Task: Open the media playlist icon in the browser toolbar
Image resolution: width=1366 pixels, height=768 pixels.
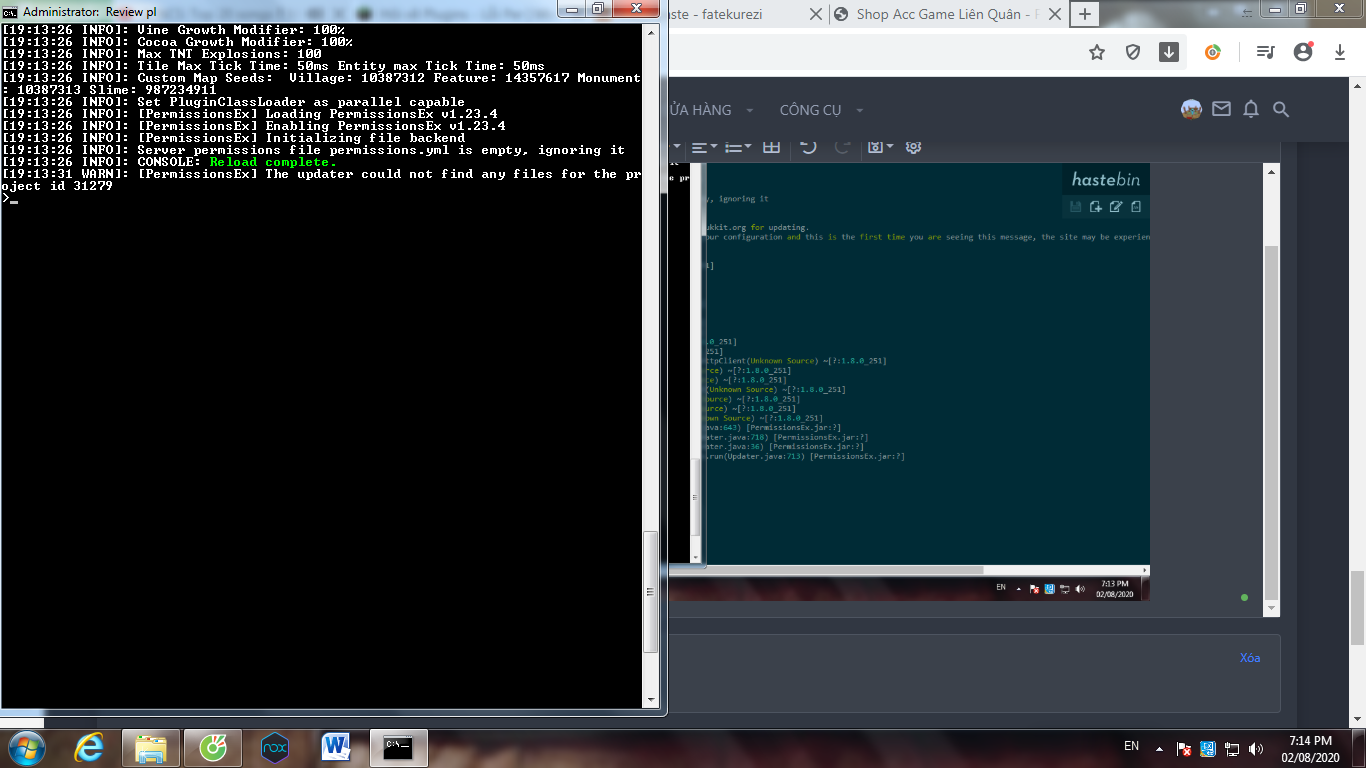Action: 1266,52
